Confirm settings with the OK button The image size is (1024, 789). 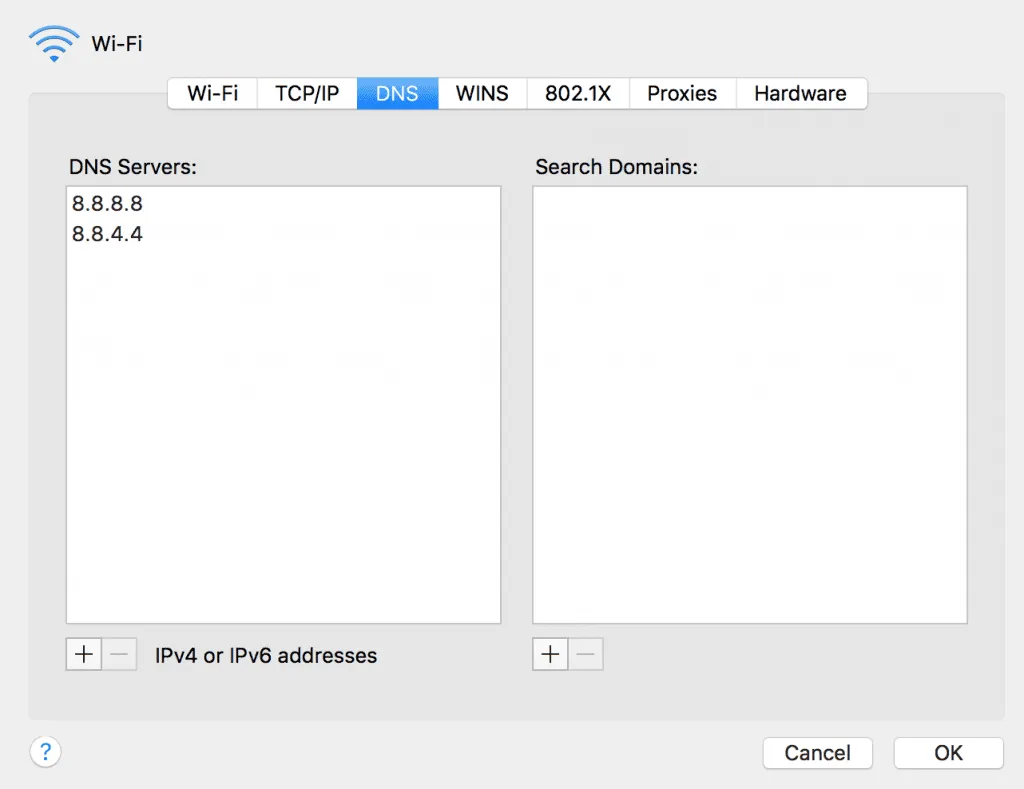(948, 753)
